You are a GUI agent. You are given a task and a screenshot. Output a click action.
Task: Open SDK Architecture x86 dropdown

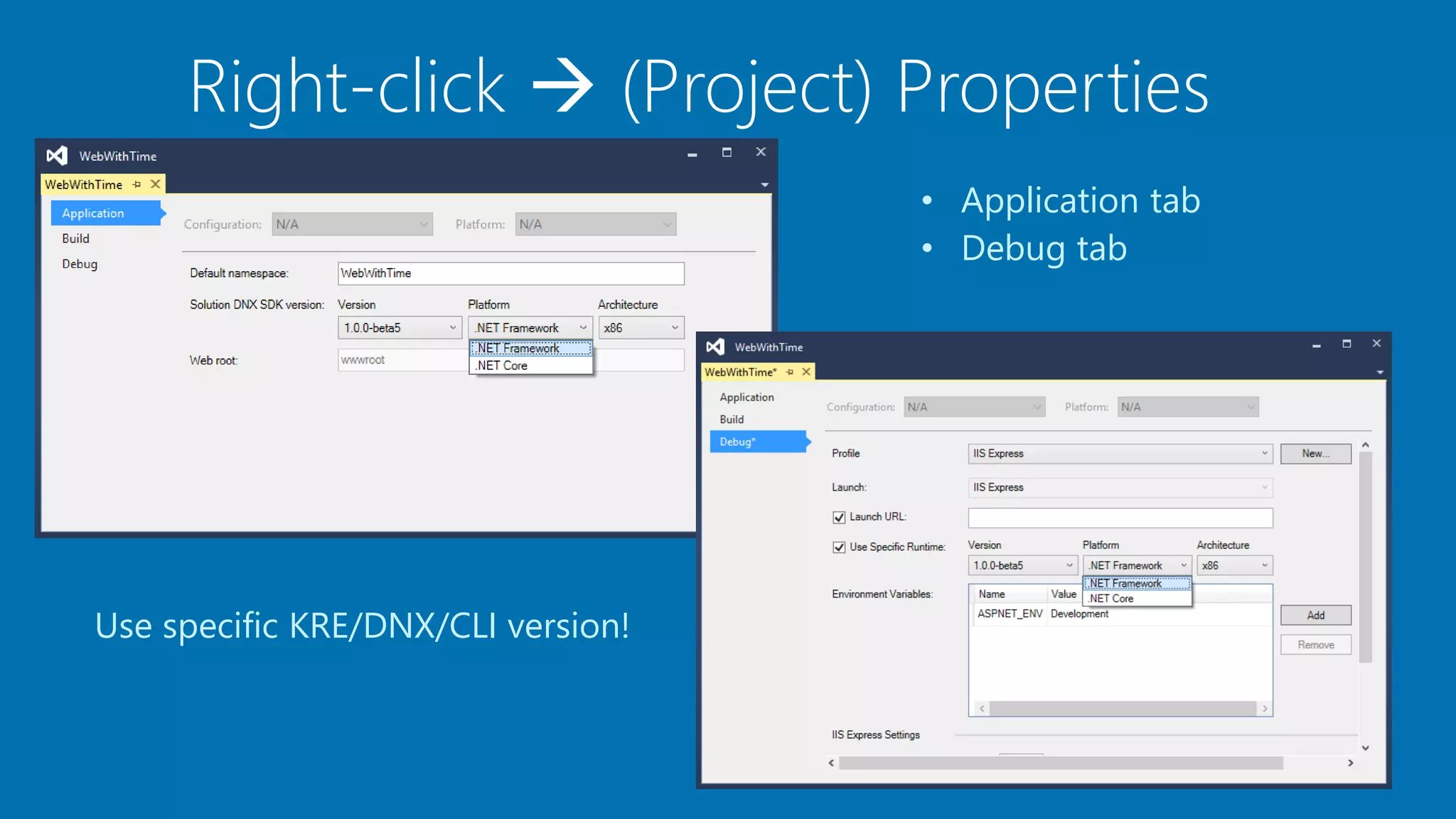click(641, 328)
